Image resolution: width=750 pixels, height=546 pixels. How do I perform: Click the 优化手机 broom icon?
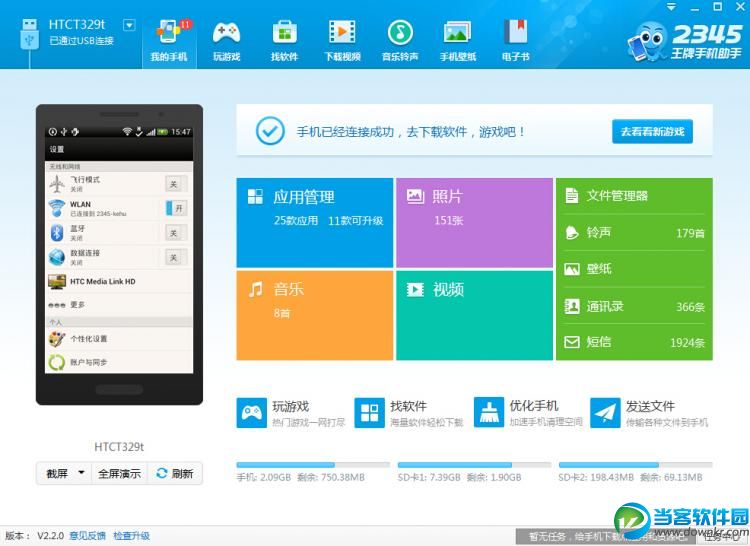pyautogui.click(x=489, y=412)
